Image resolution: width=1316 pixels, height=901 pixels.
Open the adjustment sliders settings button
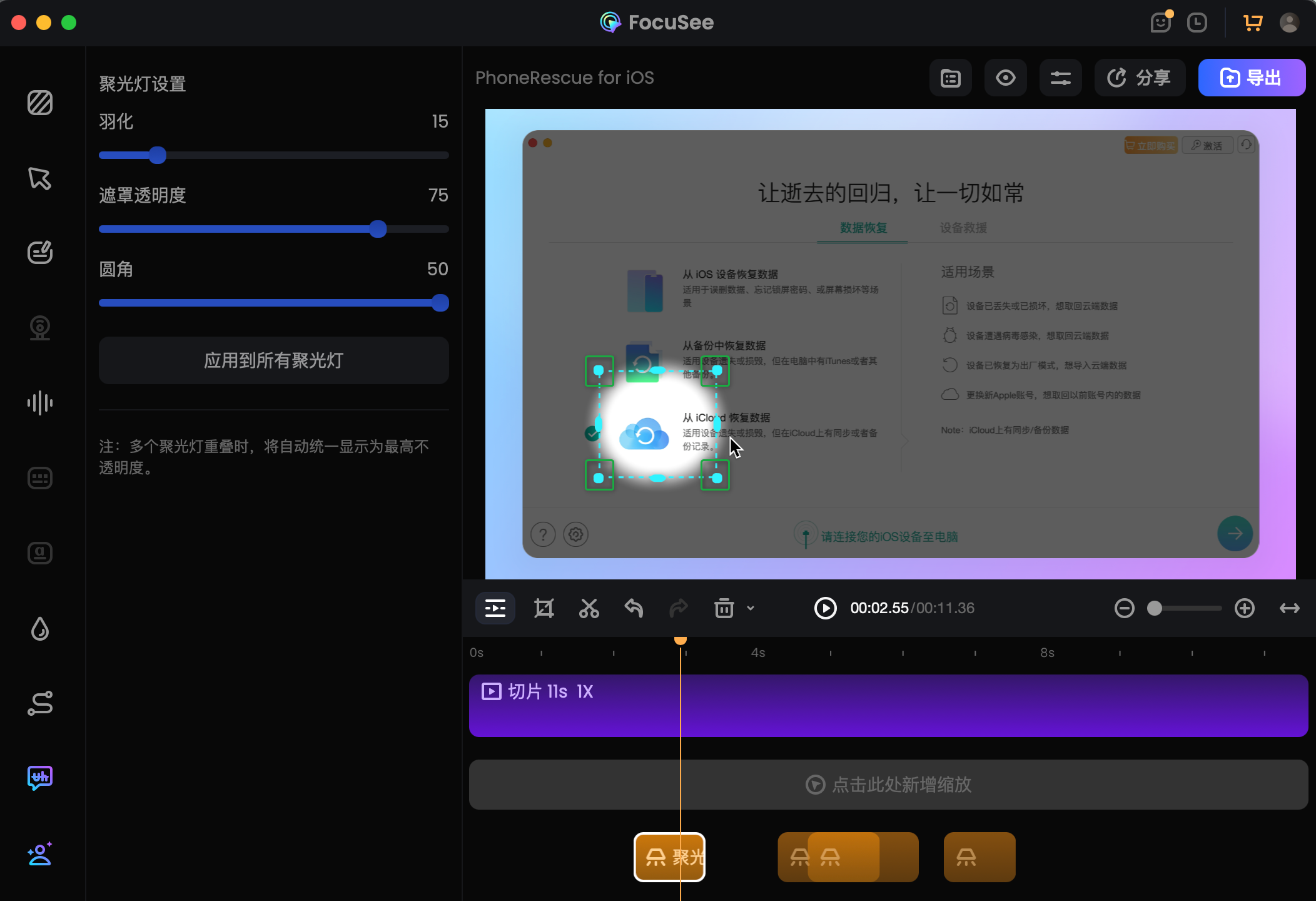pyautogui.click(x=1061, y=78)
